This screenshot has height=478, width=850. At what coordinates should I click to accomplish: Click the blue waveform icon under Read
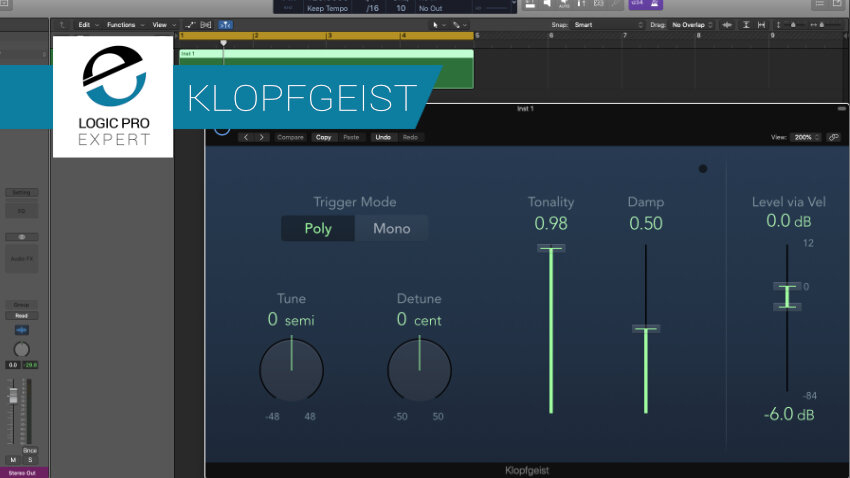click(22, 330)
